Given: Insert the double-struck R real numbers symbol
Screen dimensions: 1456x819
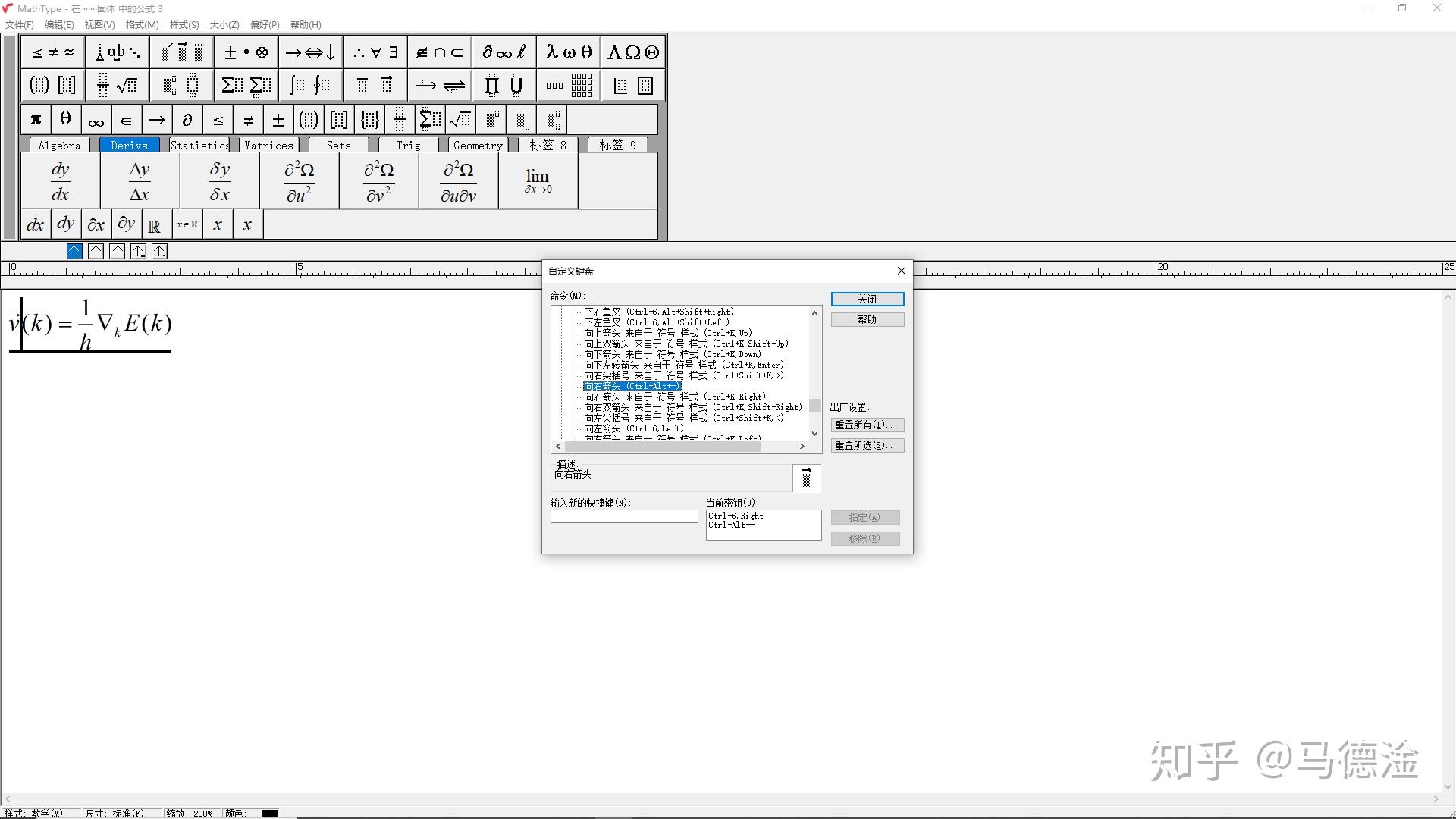Looking at the screenshot, I should (154, 225).
